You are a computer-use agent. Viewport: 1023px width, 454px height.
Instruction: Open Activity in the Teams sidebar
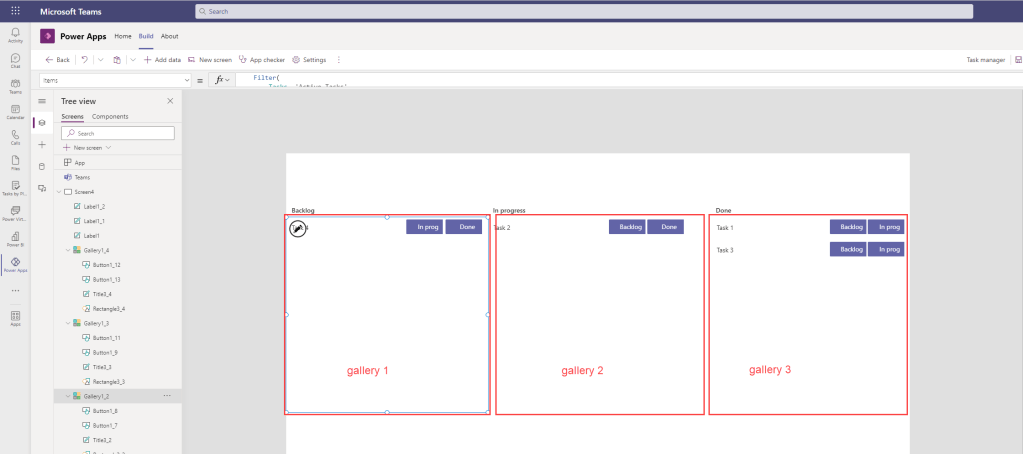(x=15, y=35)
